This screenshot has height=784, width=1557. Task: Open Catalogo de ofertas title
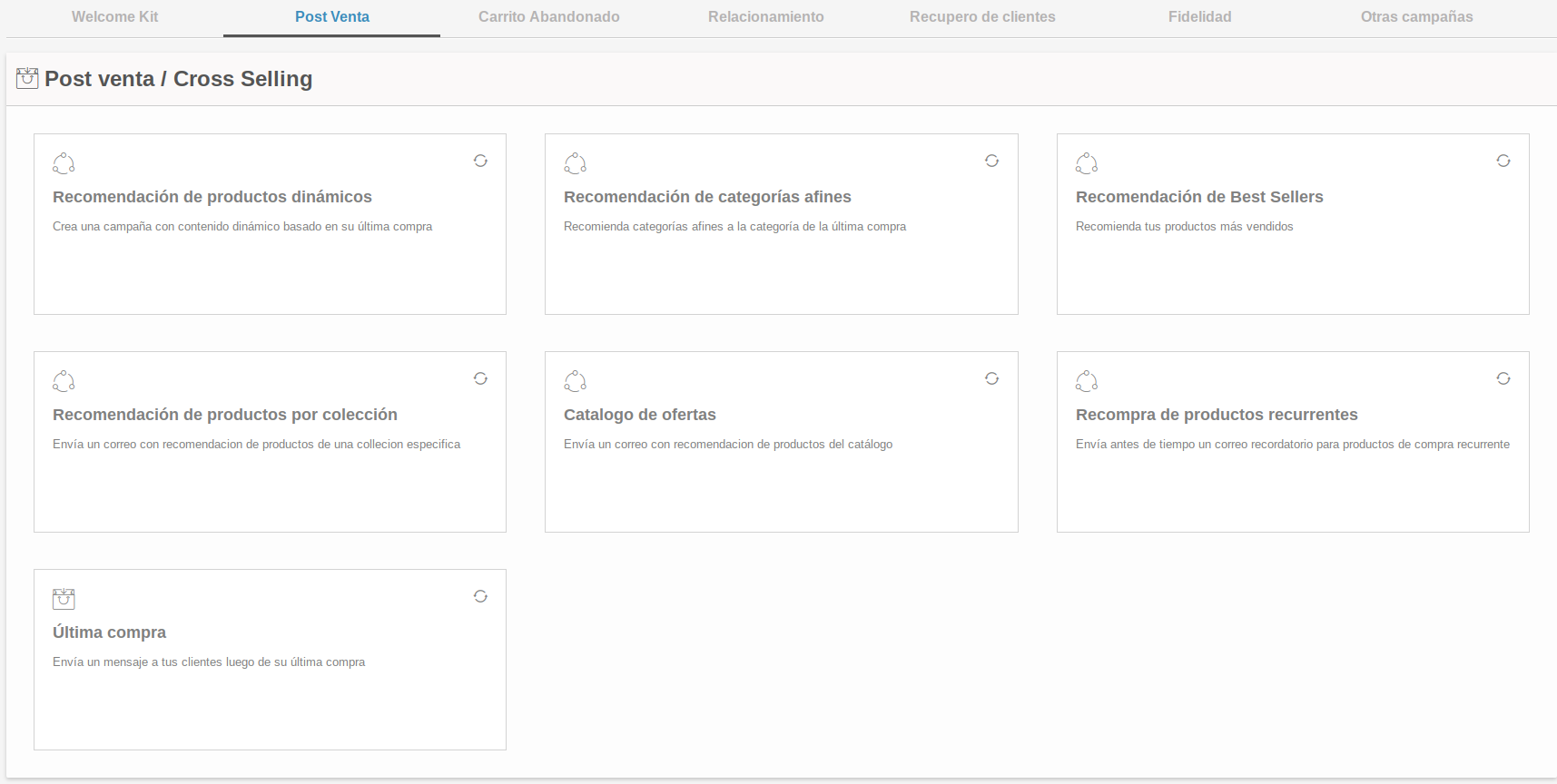(x=640, y=415)
